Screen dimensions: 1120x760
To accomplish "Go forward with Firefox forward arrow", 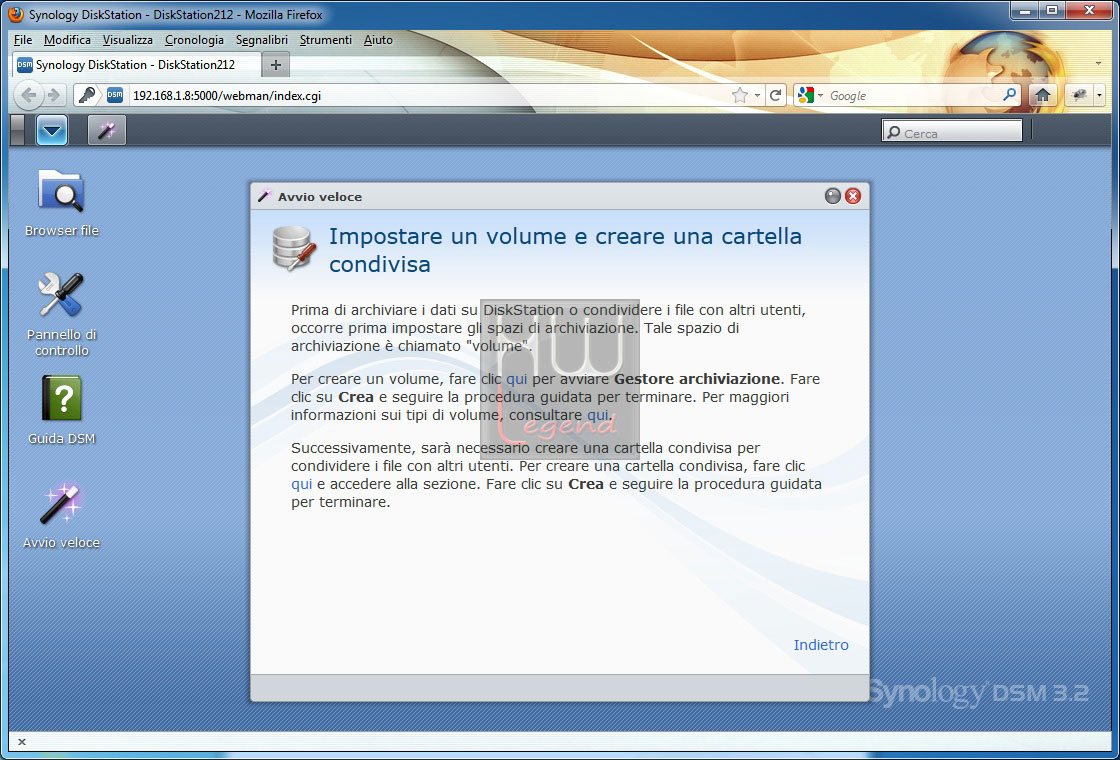I will (54, 95).
